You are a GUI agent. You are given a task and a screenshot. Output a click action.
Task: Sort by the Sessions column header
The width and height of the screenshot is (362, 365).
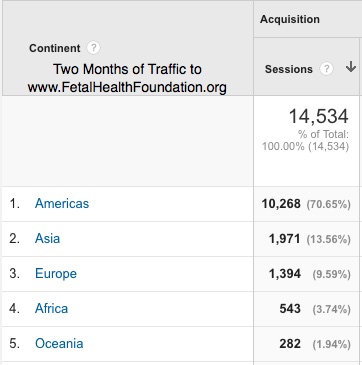[x=289, y=69]
